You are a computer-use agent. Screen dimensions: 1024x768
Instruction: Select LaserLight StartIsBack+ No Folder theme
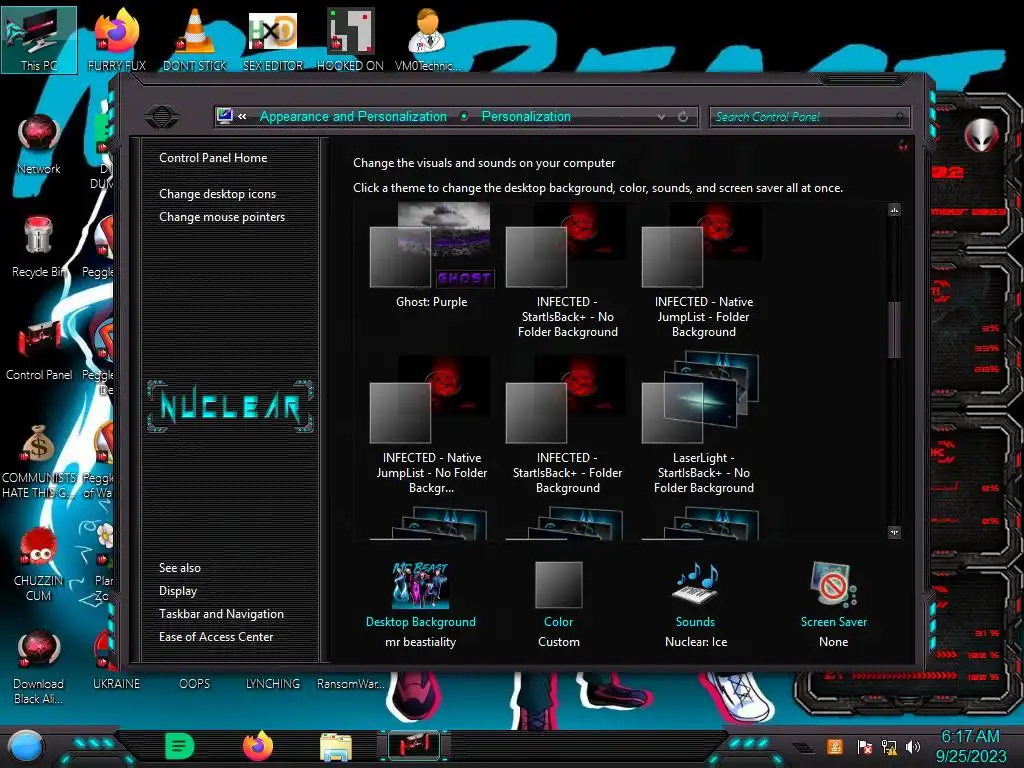click(703, 423)
